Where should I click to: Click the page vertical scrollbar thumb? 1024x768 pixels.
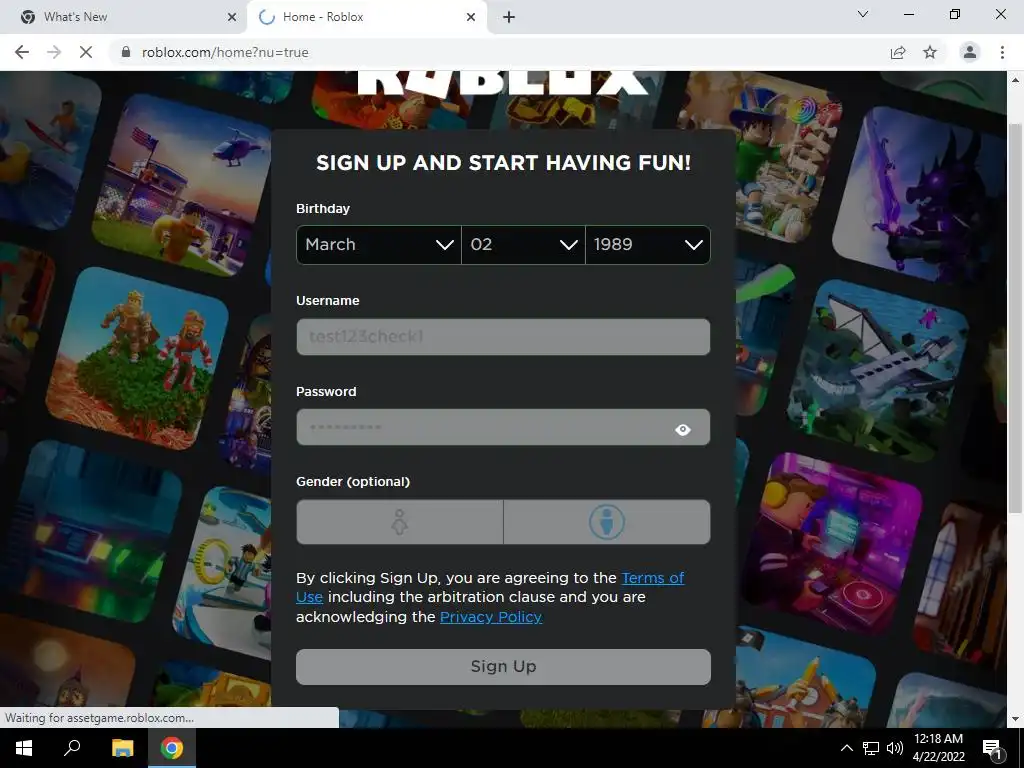click(x=1015, y=319)
